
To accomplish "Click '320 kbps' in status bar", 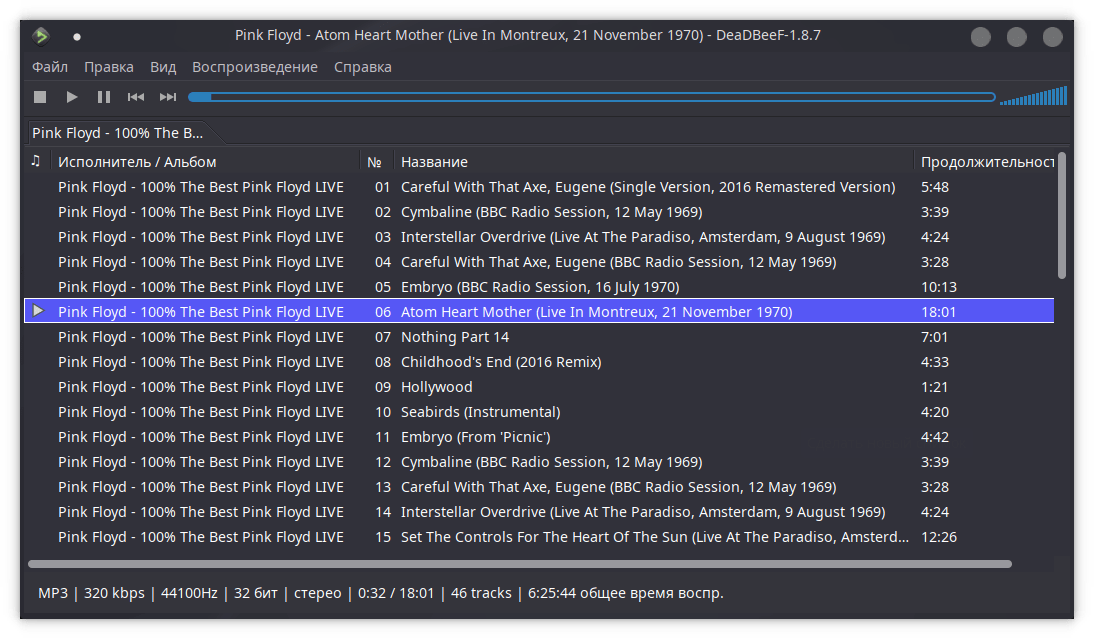I will 114,593.
